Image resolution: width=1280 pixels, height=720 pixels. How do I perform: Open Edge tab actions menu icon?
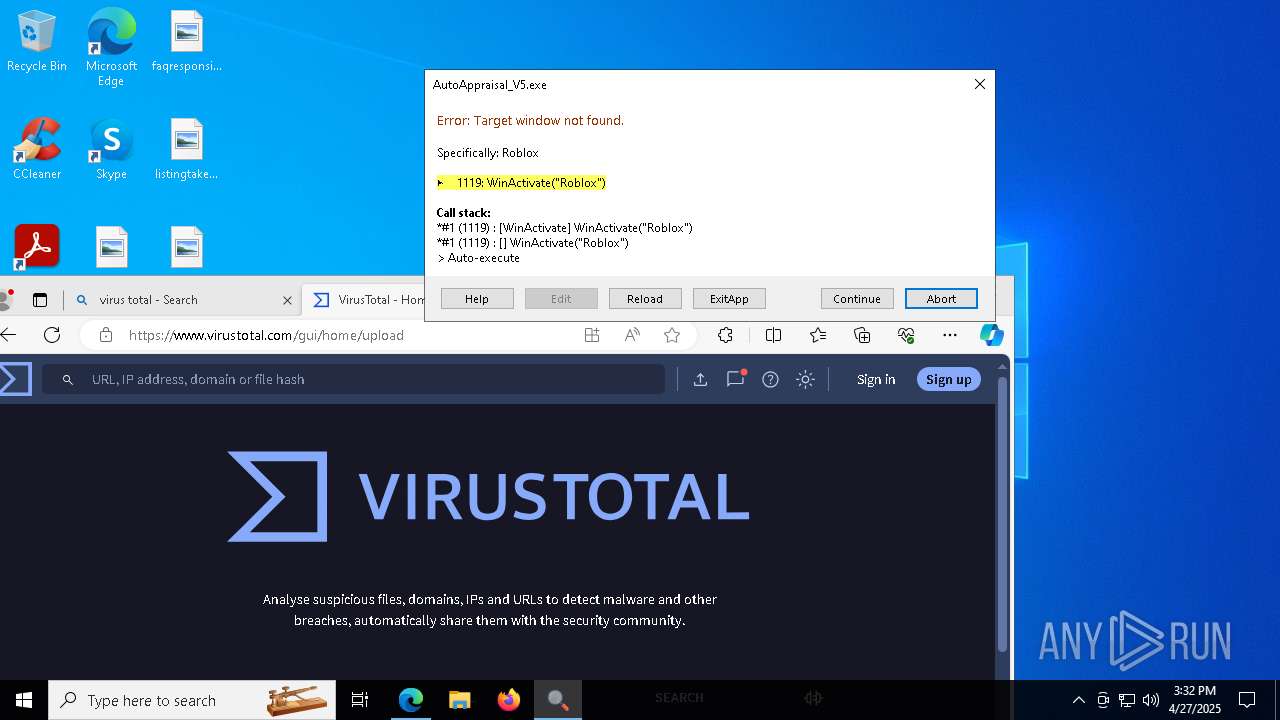tap(40, 300)
